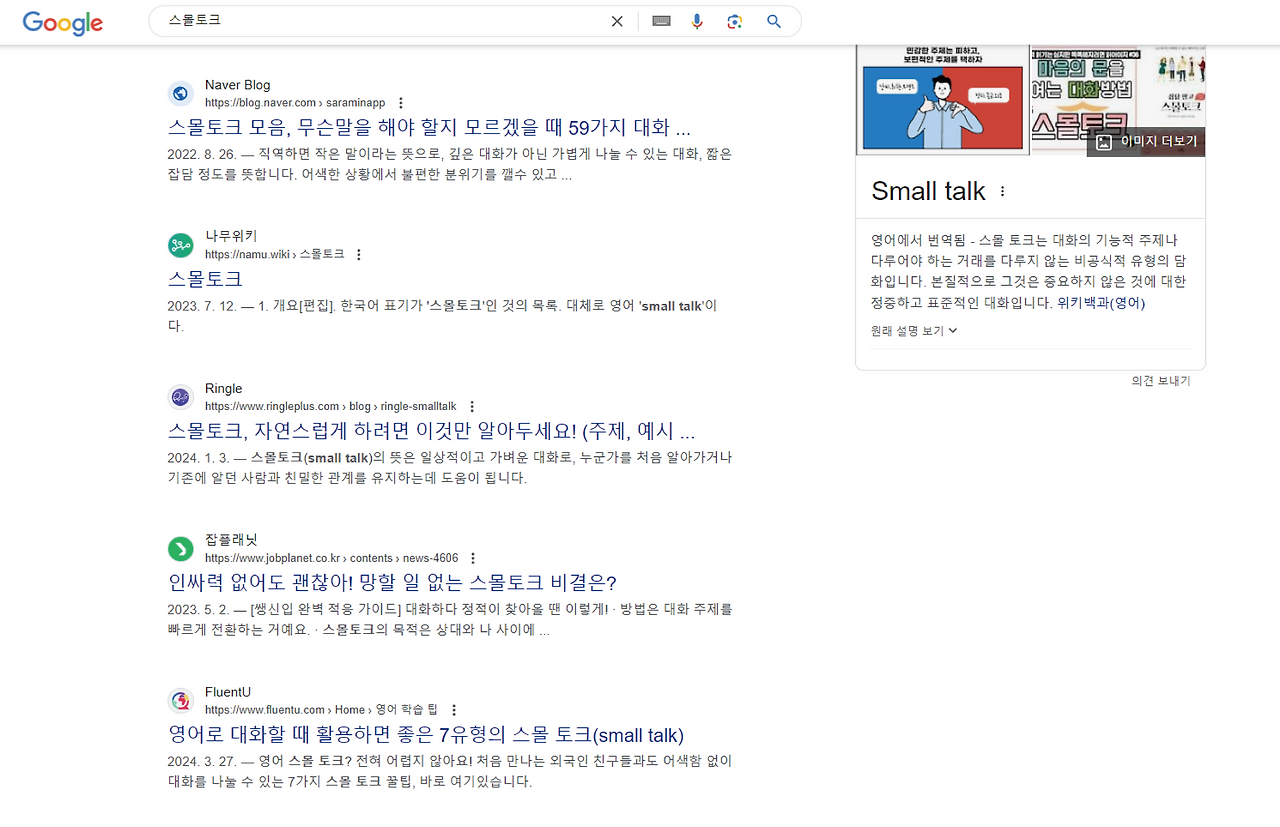Click the blog.naver.com › saraminapp URL text

point(295,103)
